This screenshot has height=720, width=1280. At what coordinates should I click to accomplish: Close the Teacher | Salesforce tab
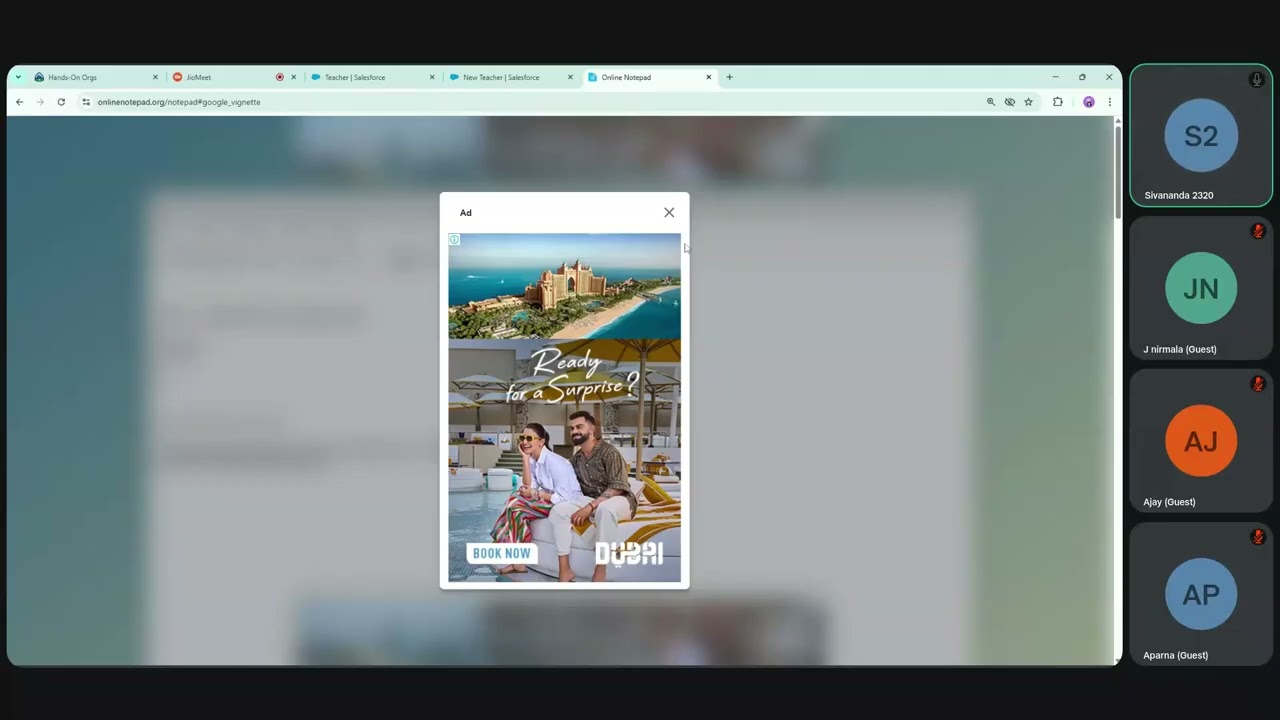[x=433, y=77]
